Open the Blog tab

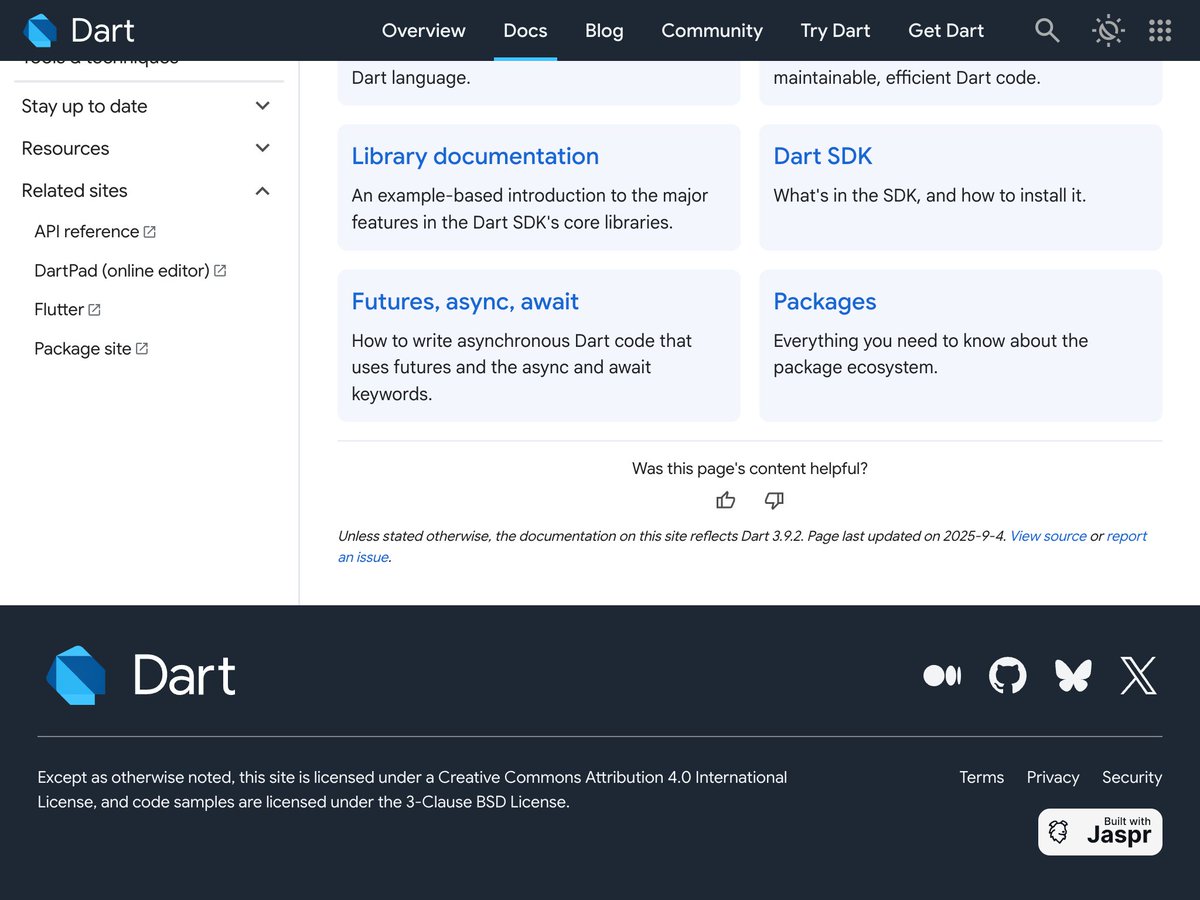point(604,31)
